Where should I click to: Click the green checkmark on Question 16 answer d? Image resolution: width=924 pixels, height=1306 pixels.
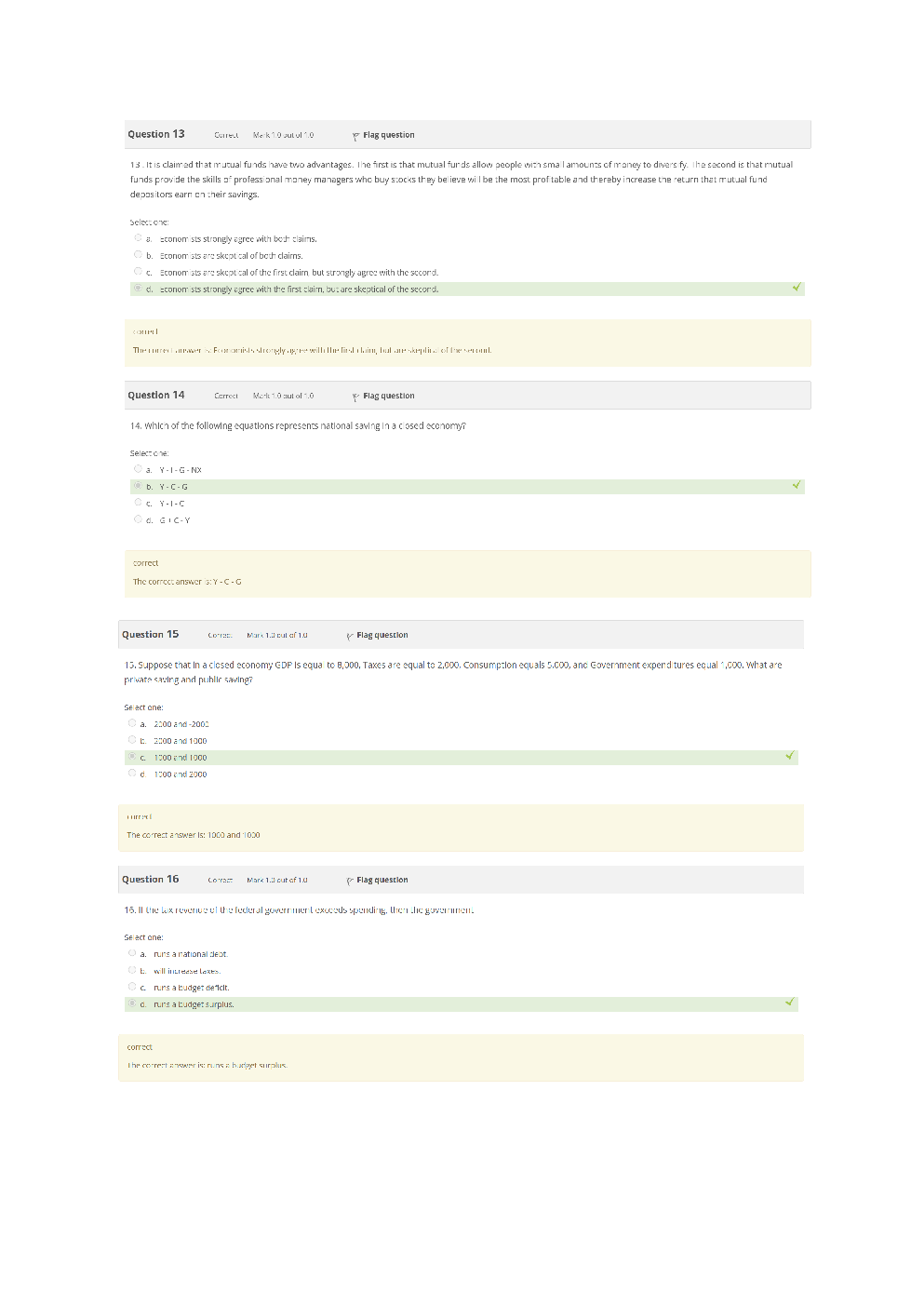tap(790, 1003)
